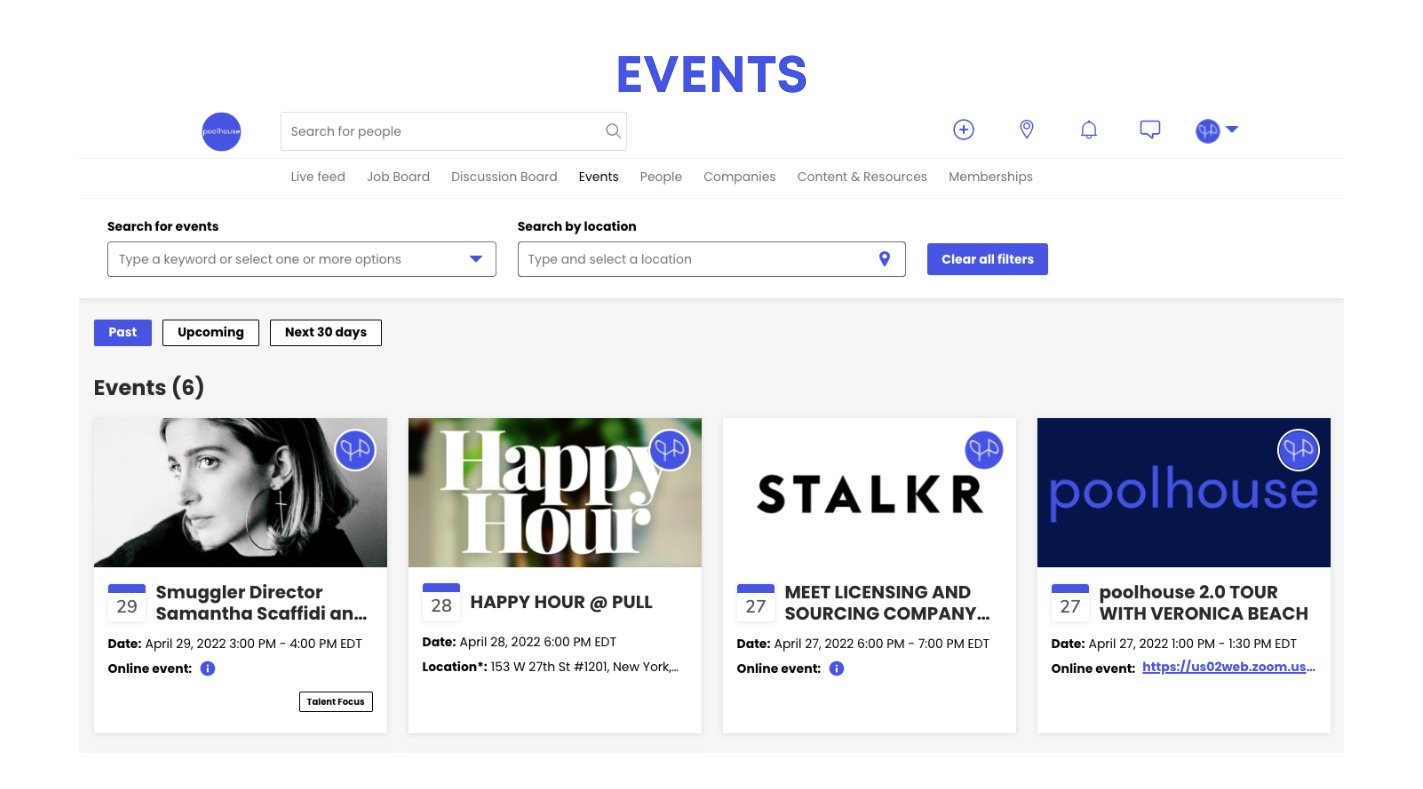Expand the Search for events dropdown arrow
Image resolution: width=1423 pixels, height=789 pixels.
[x=476, y=259]
